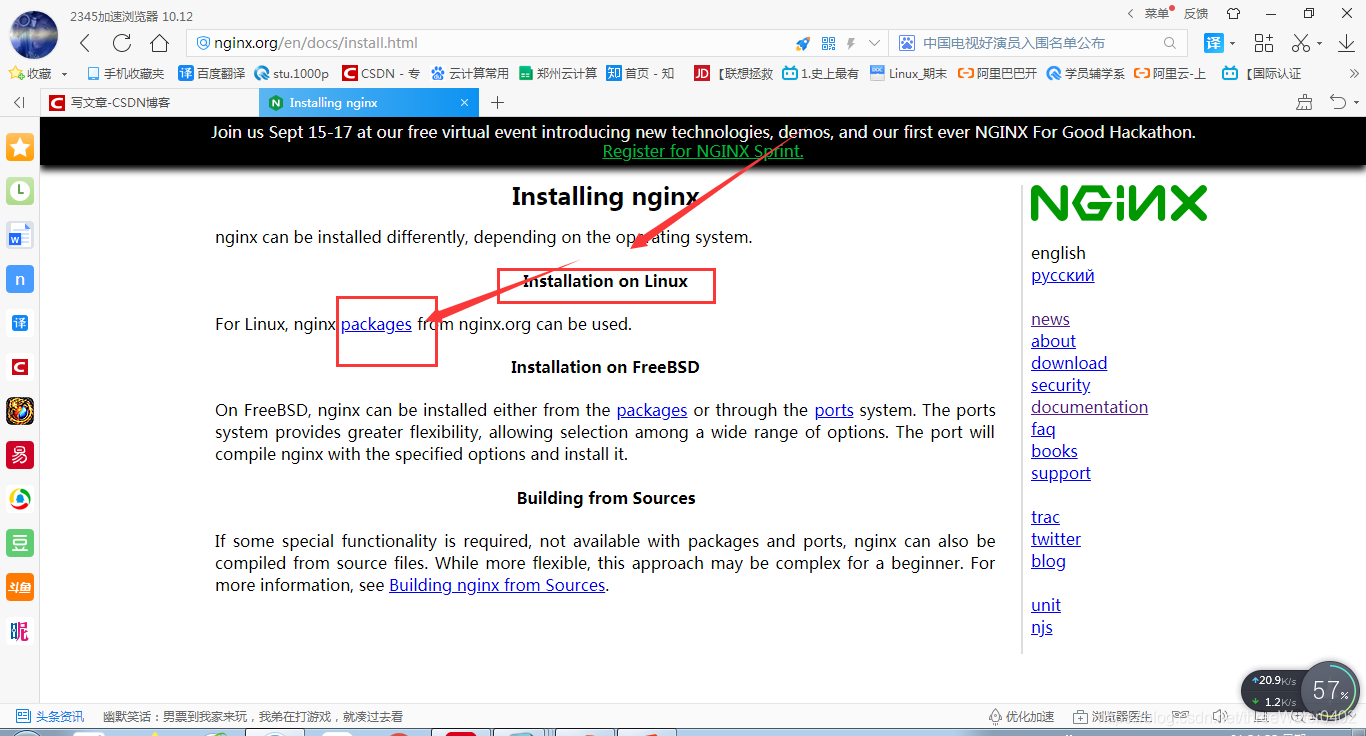The height and width of the screenshot is (736, 1366).
Task: Open the green clock history sidebar icon
Action: 20,191
